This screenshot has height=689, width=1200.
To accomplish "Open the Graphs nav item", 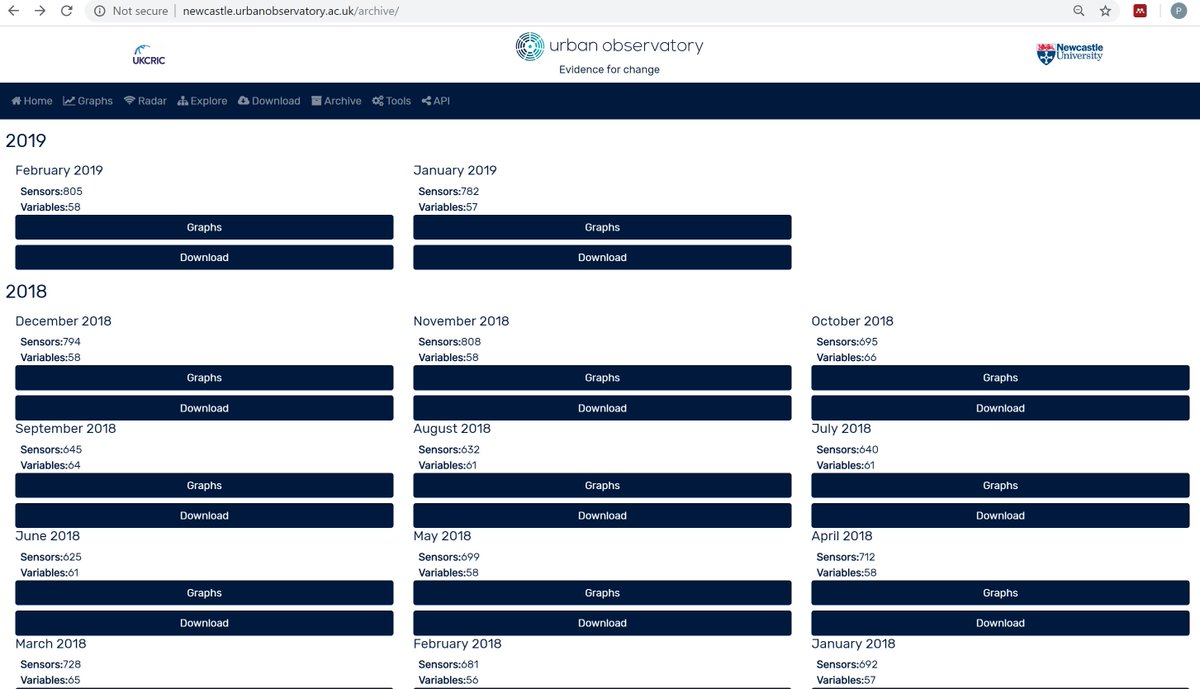I will 88,101.
